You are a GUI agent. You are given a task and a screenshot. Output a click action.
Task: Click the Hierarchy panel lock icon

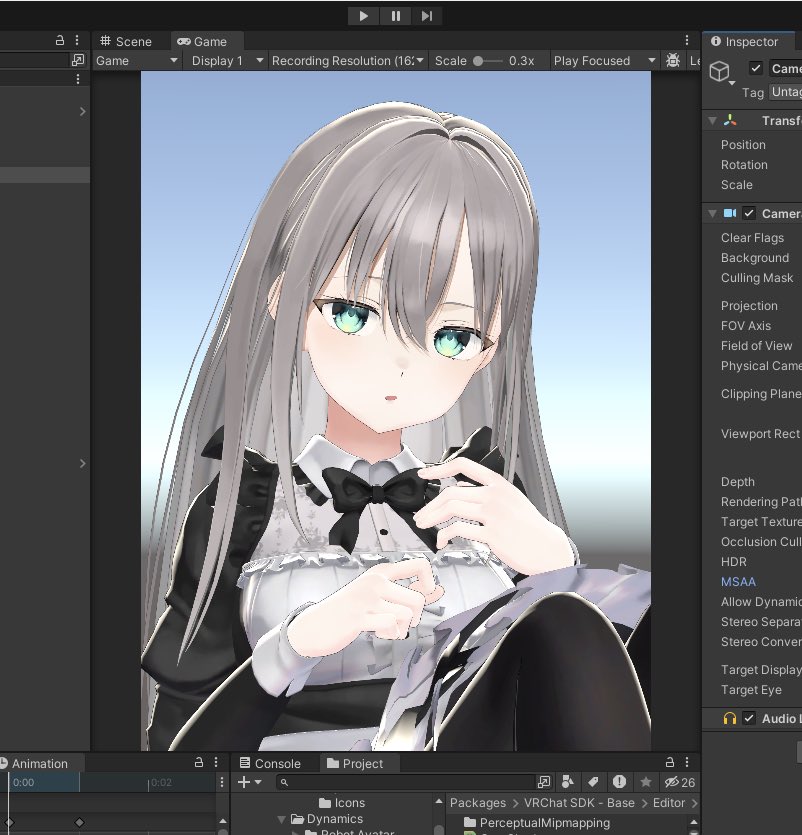(60, 40)
